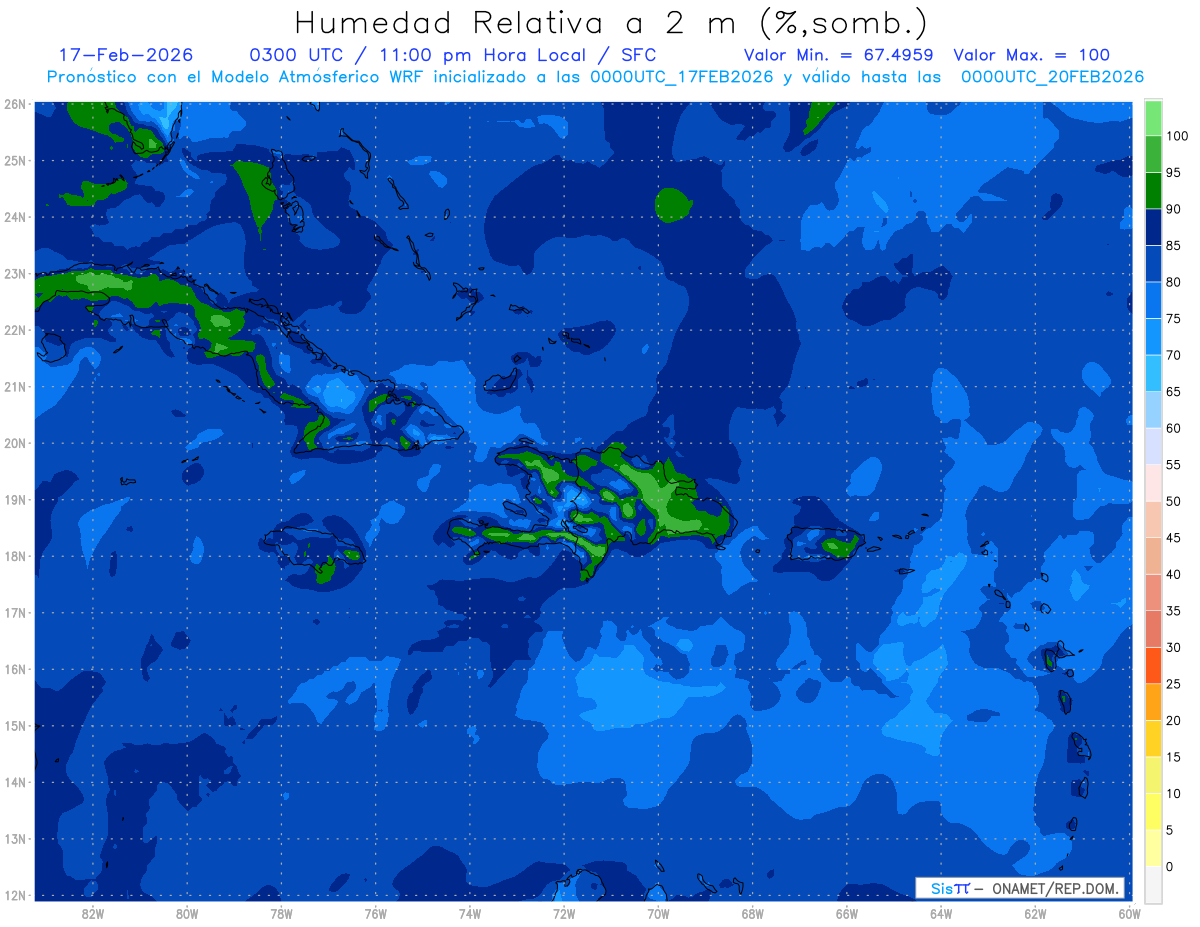Click the latitude label "26N"
Viewport: 1200px width, 927px height.
coord(14,103)
